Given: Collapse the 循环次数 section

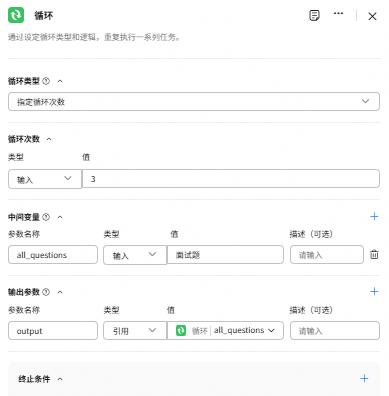Looking at the screenshot, I should (49, 139).
